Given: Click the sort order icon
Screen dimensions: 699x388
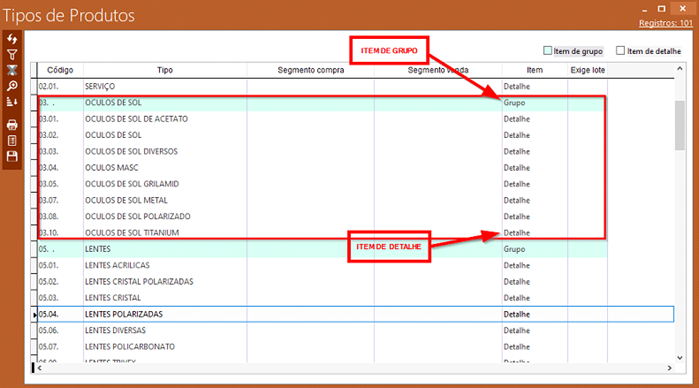Looking at the screenshot, I should tap(12, 102).
